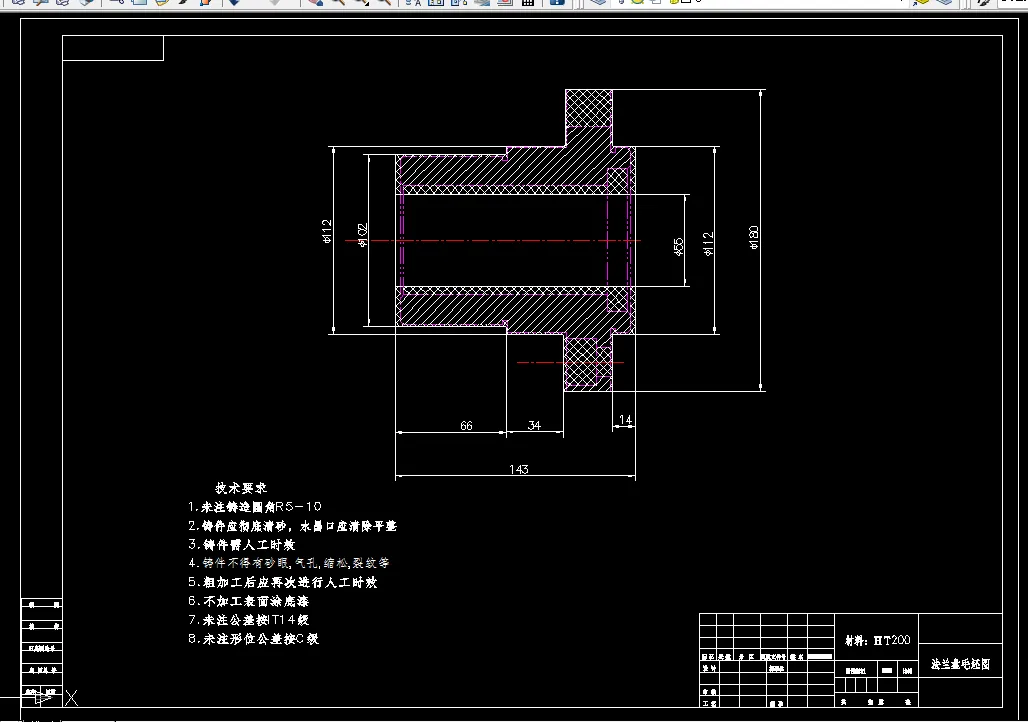Select note 4 about 砂眼, 气孔, 缩松
1028x722 pixels.
pos(289,563)
